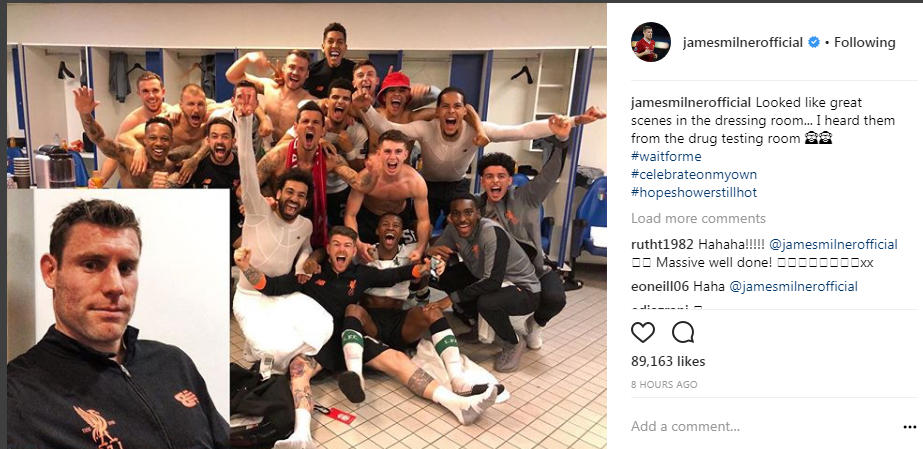Visit commenter eoneill06's profile
Screen dimensions: 923x449
660,287
